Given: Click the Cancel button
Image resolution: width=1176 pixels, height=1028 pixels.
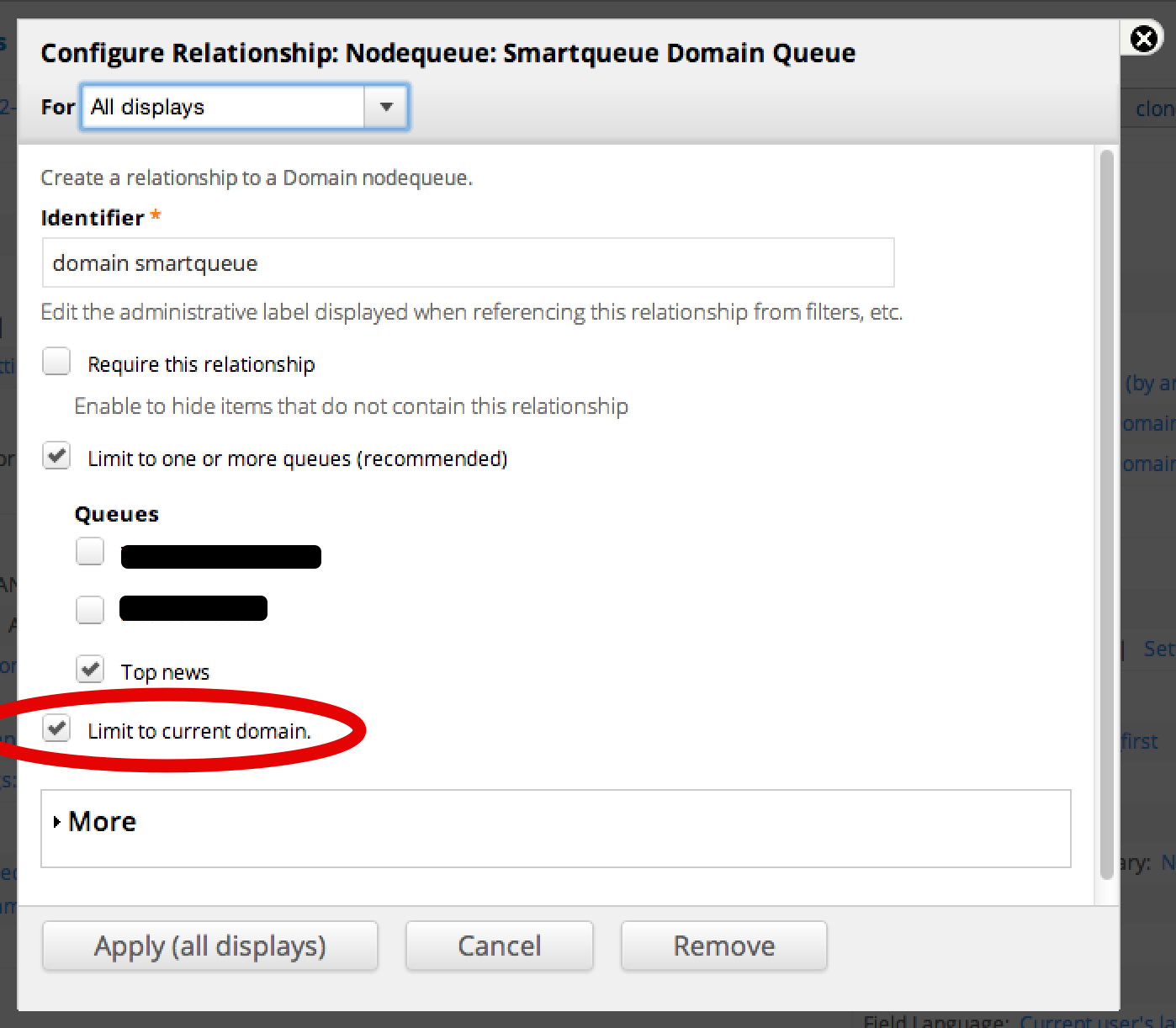Looking at the screenshot, I should coord(499,946).
